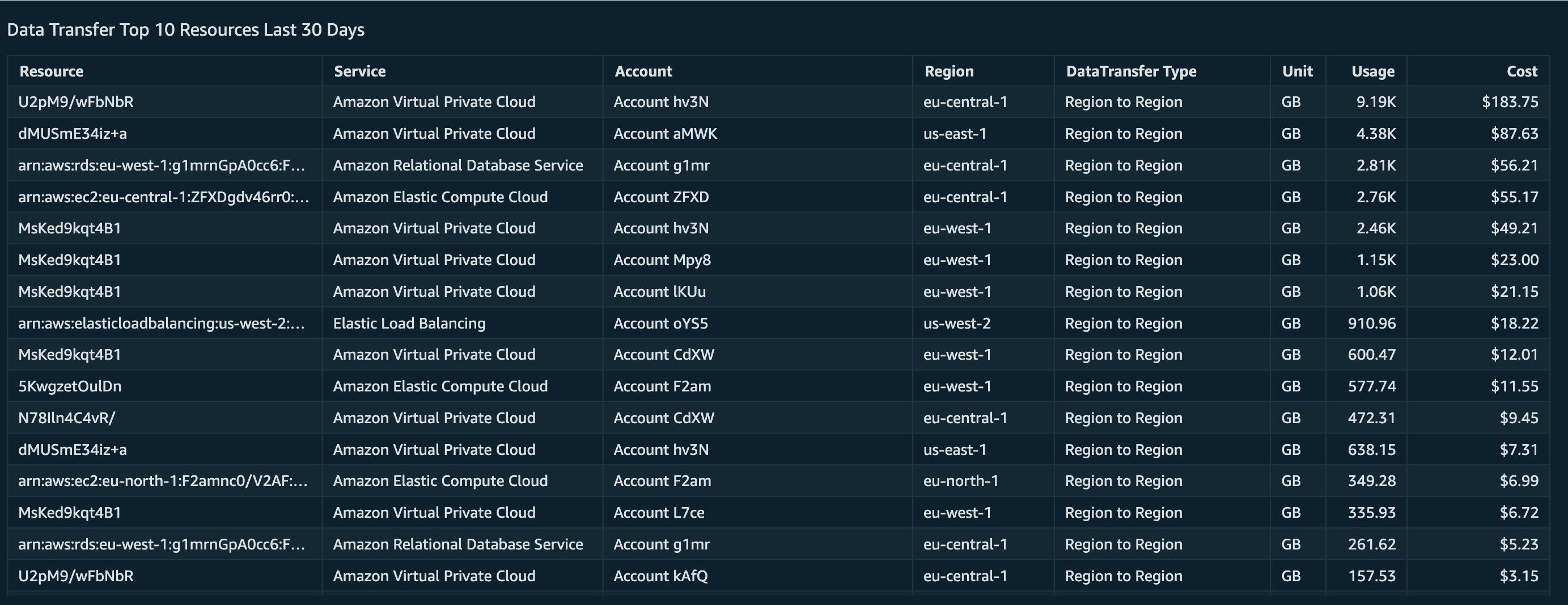Open the truncated RDS ARN resource entry

pos(162,165)
